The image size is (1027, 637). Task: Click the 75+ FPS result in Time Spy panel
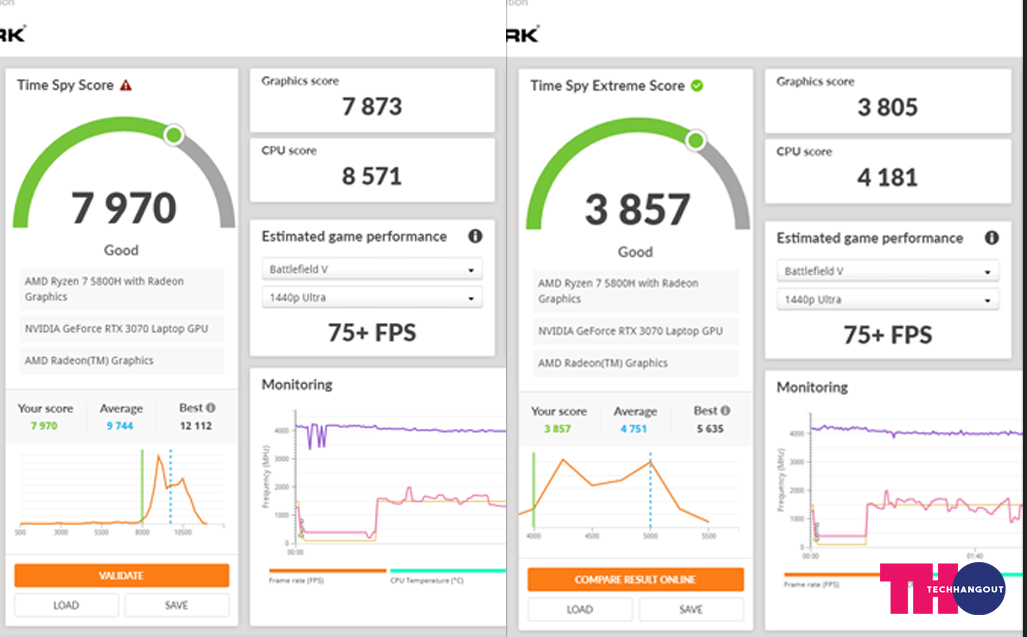click(372, 333)
